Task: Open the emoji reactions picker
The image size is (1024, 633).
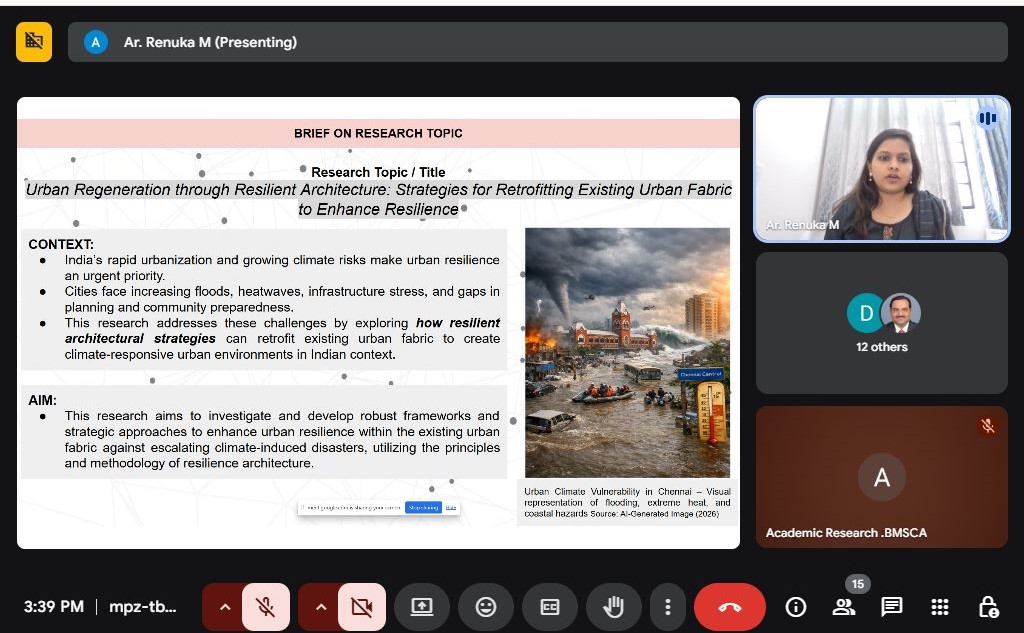Action: 485,607
